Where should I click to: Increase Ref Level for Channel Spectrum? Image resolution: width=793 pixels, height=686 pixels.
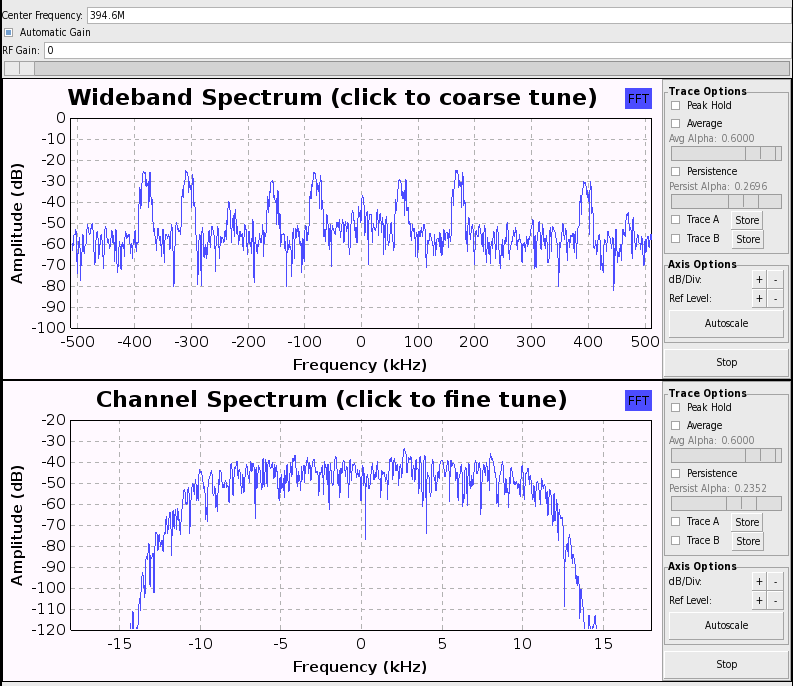(x=759, y=601)
